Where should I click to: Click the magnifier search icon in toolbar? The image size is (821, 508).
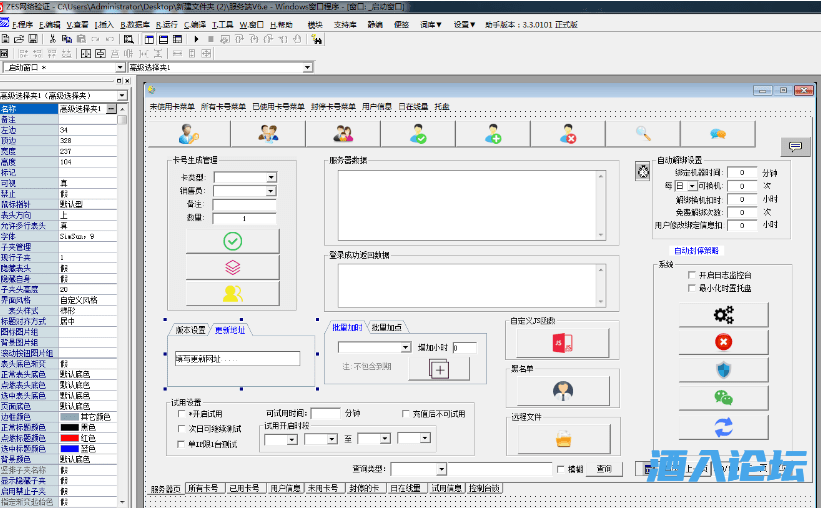pos(643,133)
